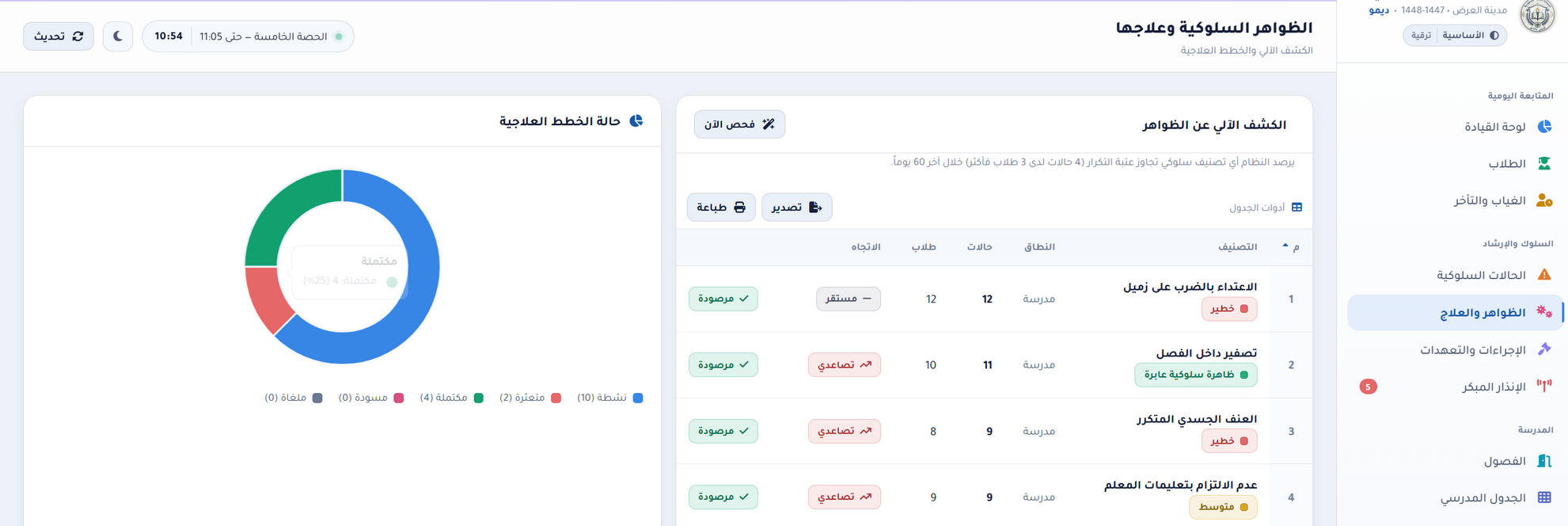Image resolution: width=1568 pixels, height=526 pixels.
Task: Click the الفصول door icon
Action: pos(1544,461)
